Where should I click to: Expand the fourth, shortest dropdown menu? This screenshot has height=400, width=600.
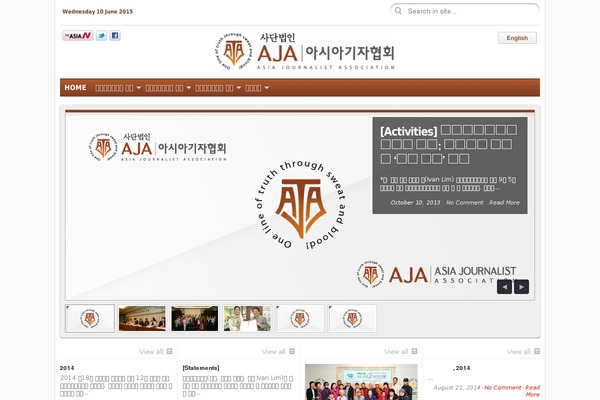257,88
